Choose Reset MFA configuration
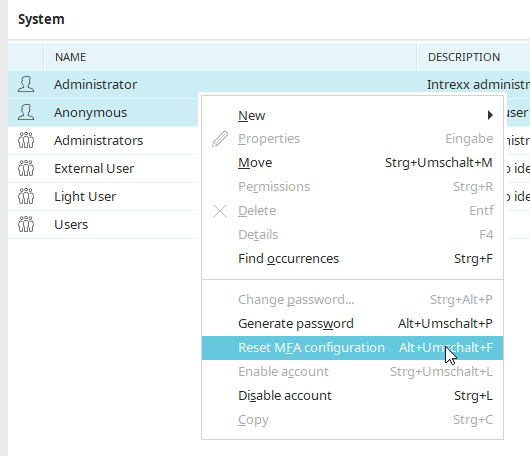Image resolution: width=530 pixels, height=456 pixels. click(352, 348)
